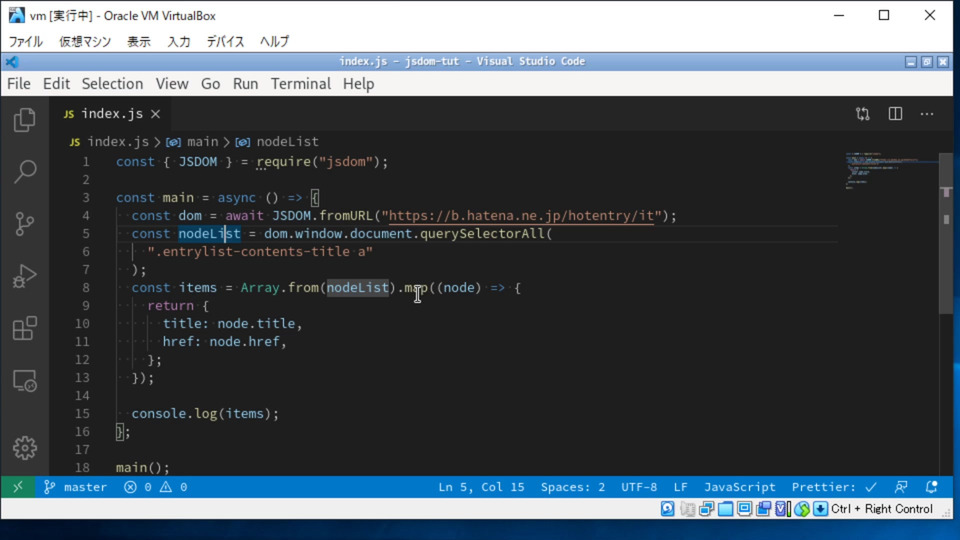Click the Ln 5, Col 15 indicator

coord(481,487)
